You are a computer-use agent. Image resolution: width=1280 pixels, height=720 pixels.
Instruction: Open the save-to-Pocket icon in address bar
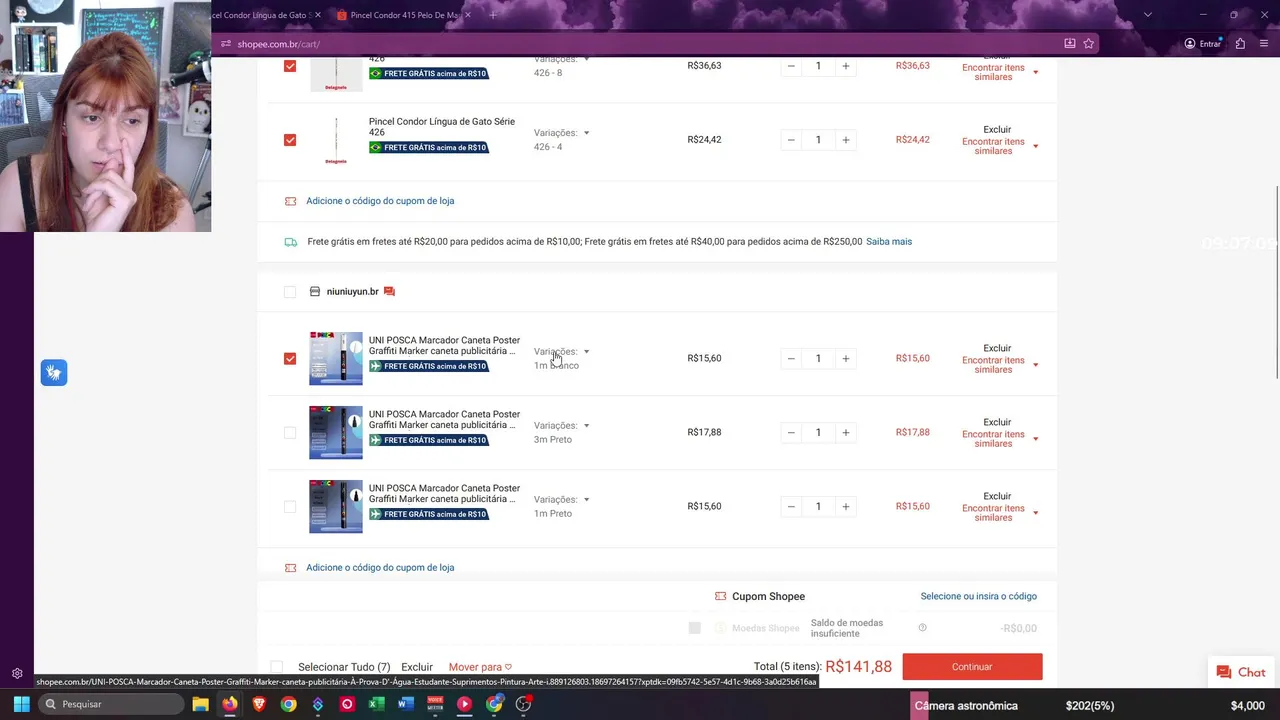pyautogui.click(x=1069, y=44)
